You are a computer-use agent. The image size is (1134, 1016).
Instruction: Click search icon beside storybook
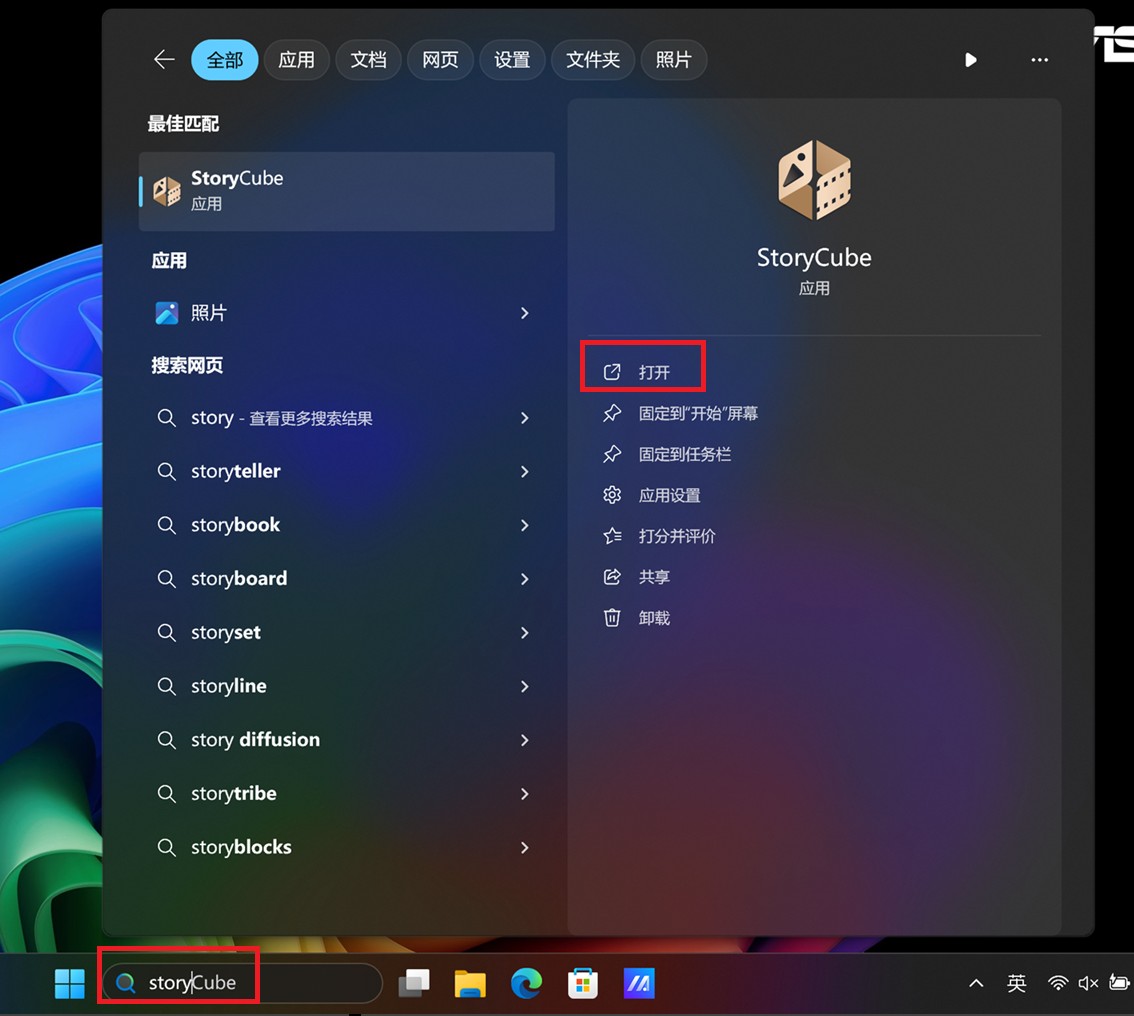tap(166, 525)
